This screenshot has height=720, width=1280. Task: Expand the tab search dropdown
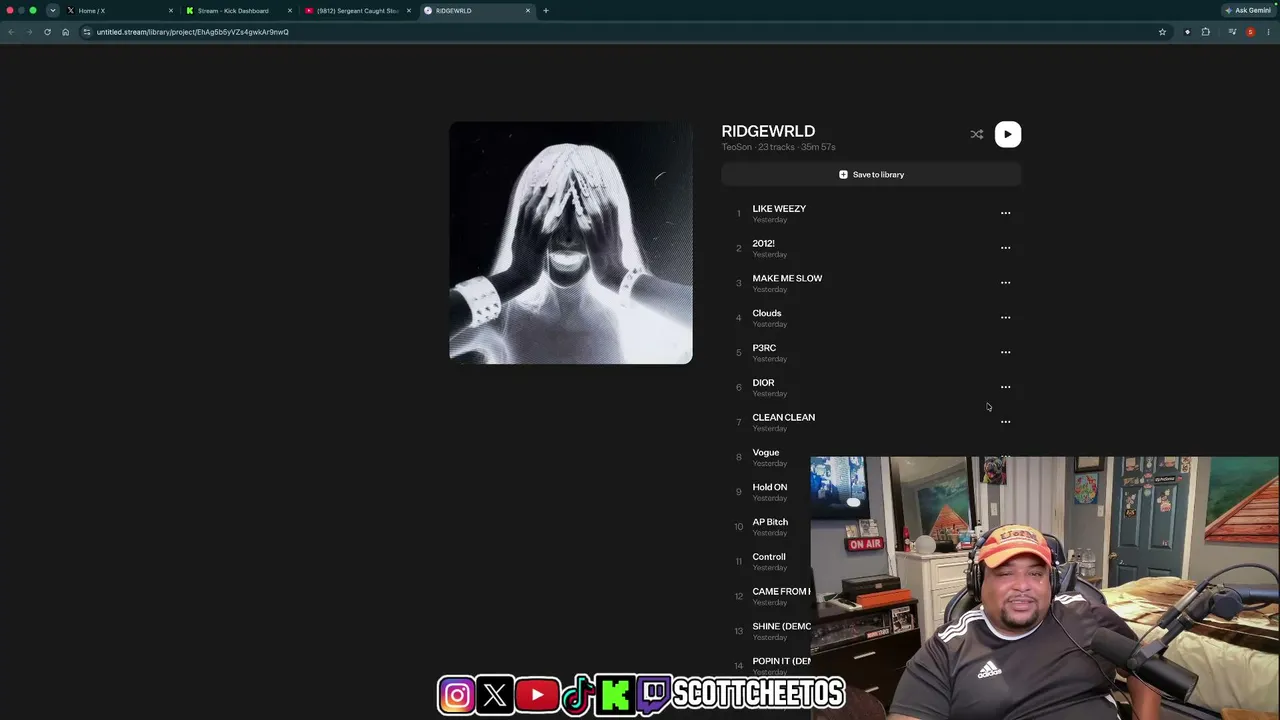(52, 11)
